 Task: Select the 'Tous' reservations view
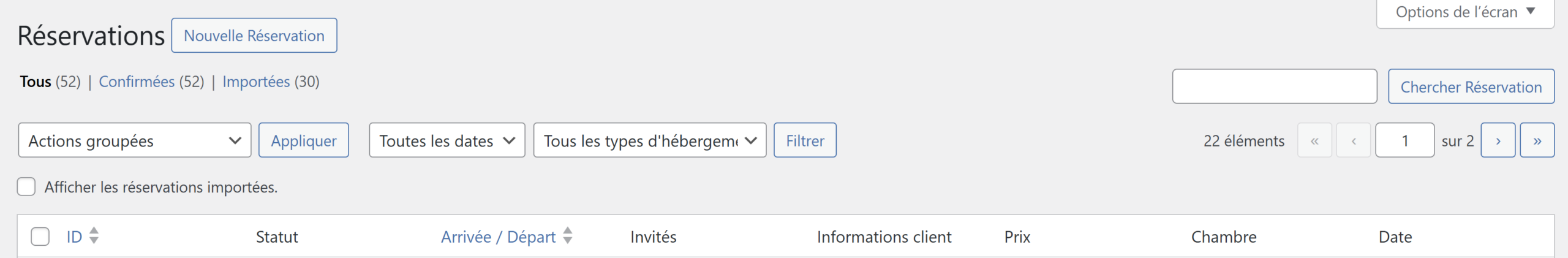click(36, 82)
